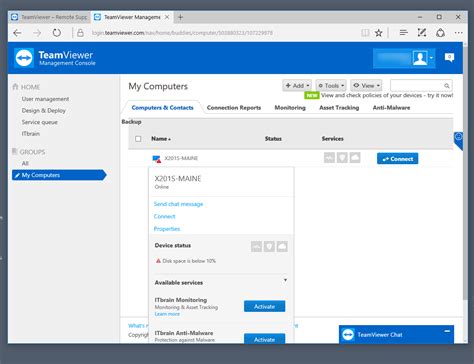This screenshot has height=364, width=474.
Task: Open the user account avatar menu
Action: 420,58
